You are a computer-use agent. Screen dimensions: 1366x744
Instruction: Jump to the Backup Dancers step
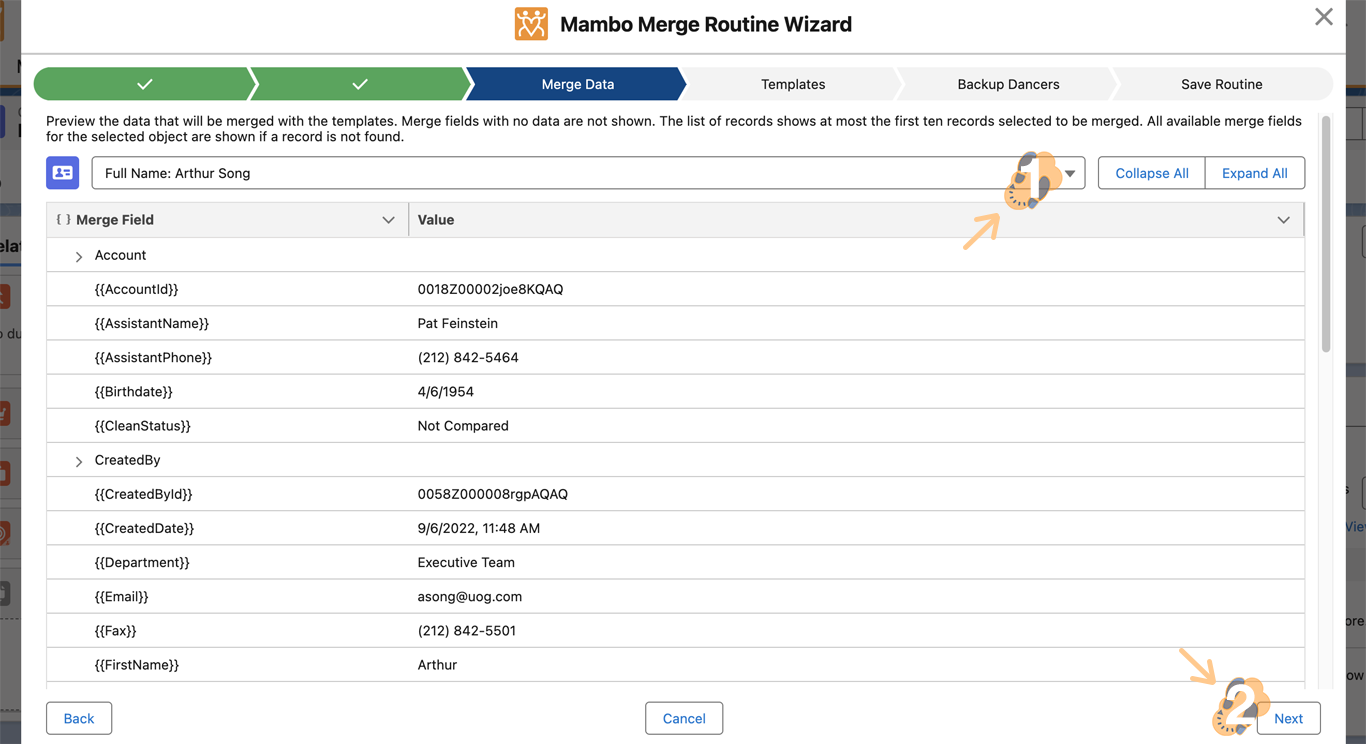tap(1008, 84)
